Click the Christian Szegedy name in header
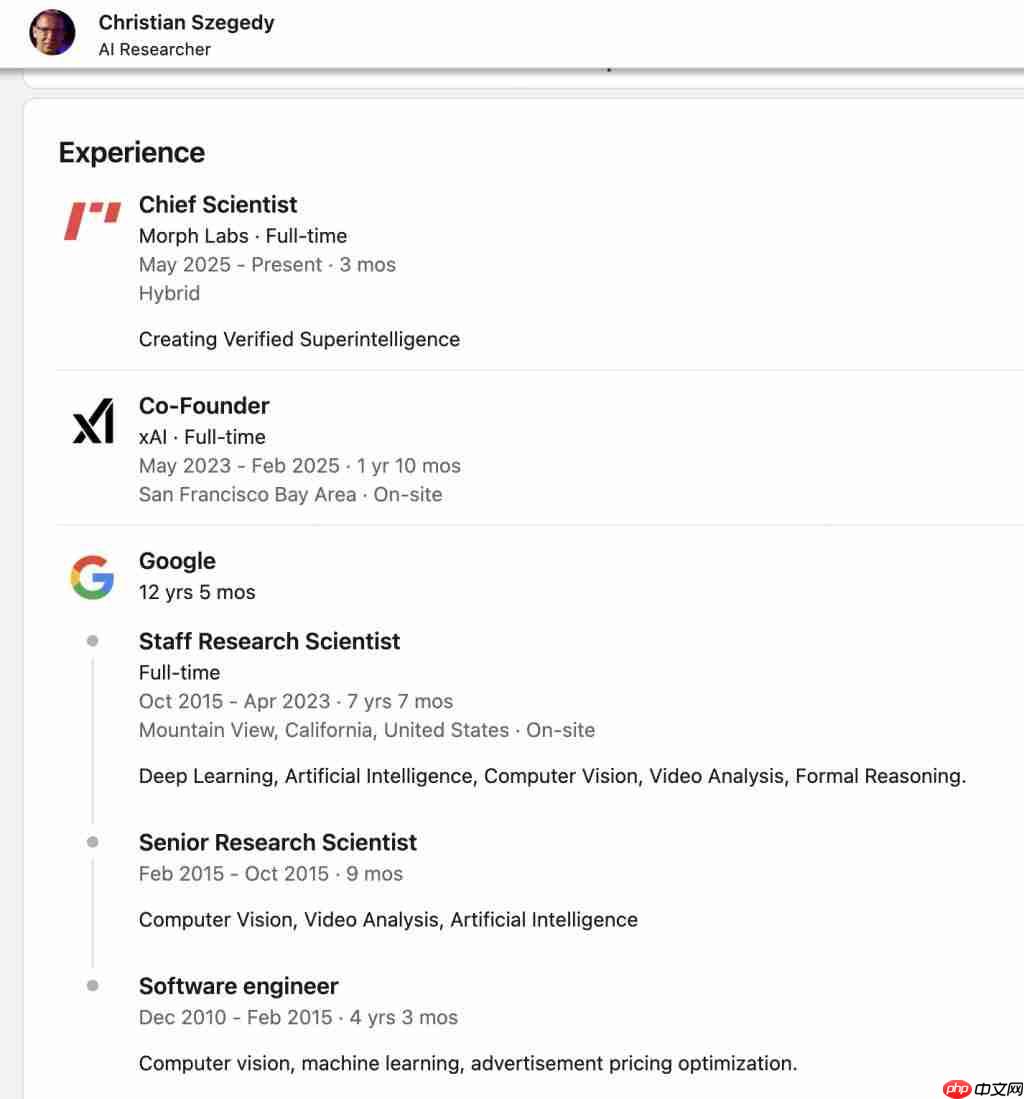Viewport: 1024px width, 1099px height. pos(186,22)
